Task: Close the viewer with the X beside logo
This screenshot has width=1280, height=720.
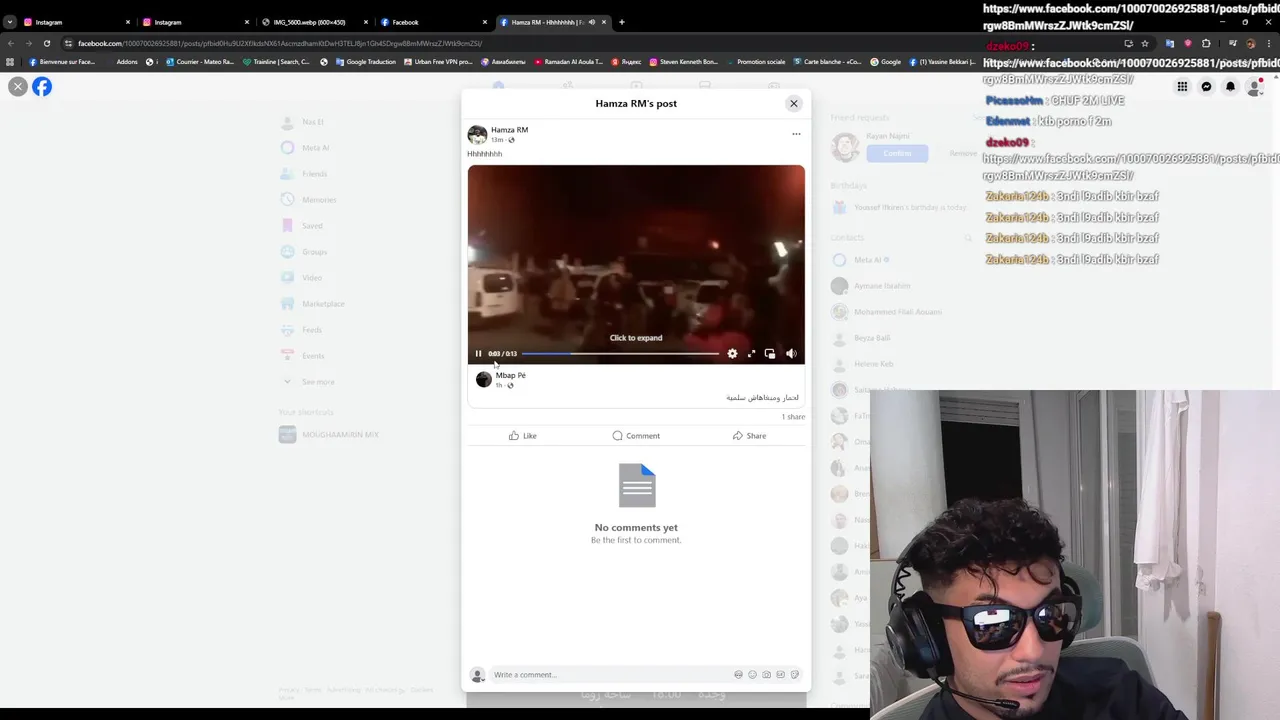Action: [17, 87]
